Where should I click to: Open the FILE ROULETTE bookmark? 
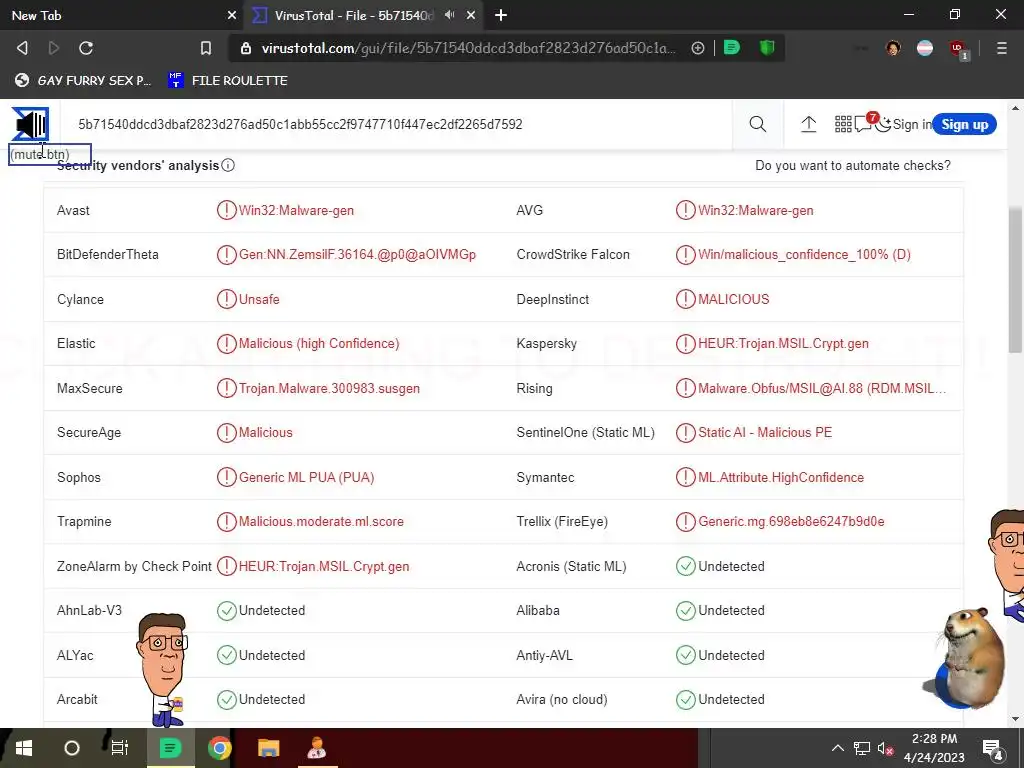coord(227,80)
